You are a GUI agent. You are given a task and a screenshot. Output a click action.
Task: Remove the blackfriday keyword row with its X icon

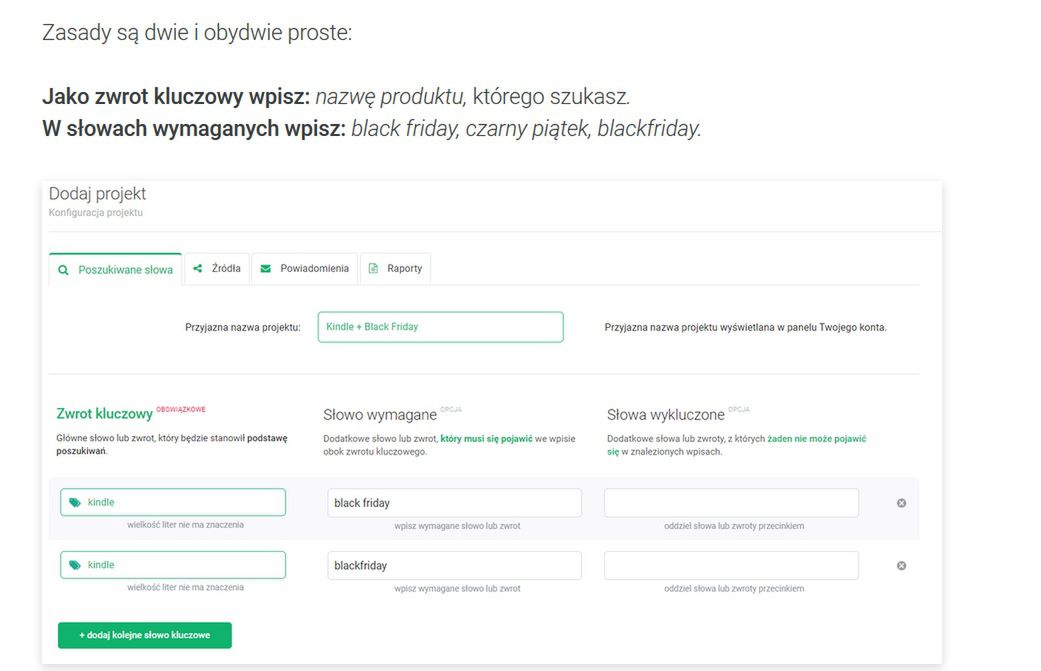901,565
